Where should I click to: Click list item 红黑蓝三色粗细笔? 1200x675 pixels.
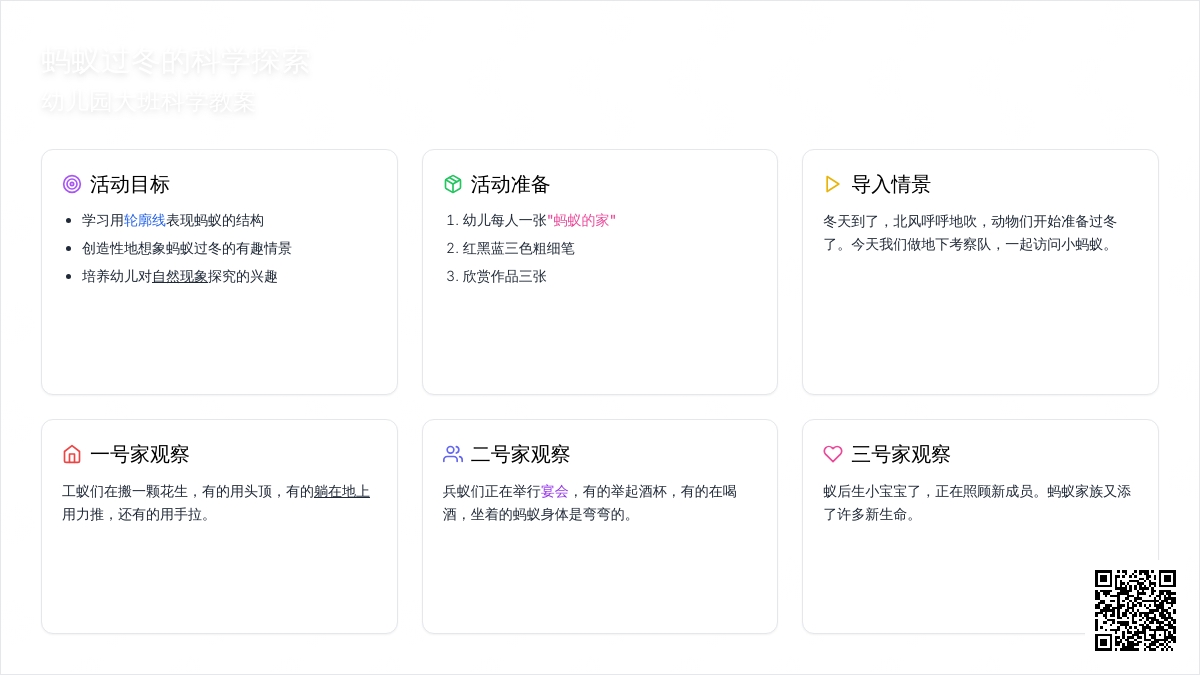tap(518, 248)
